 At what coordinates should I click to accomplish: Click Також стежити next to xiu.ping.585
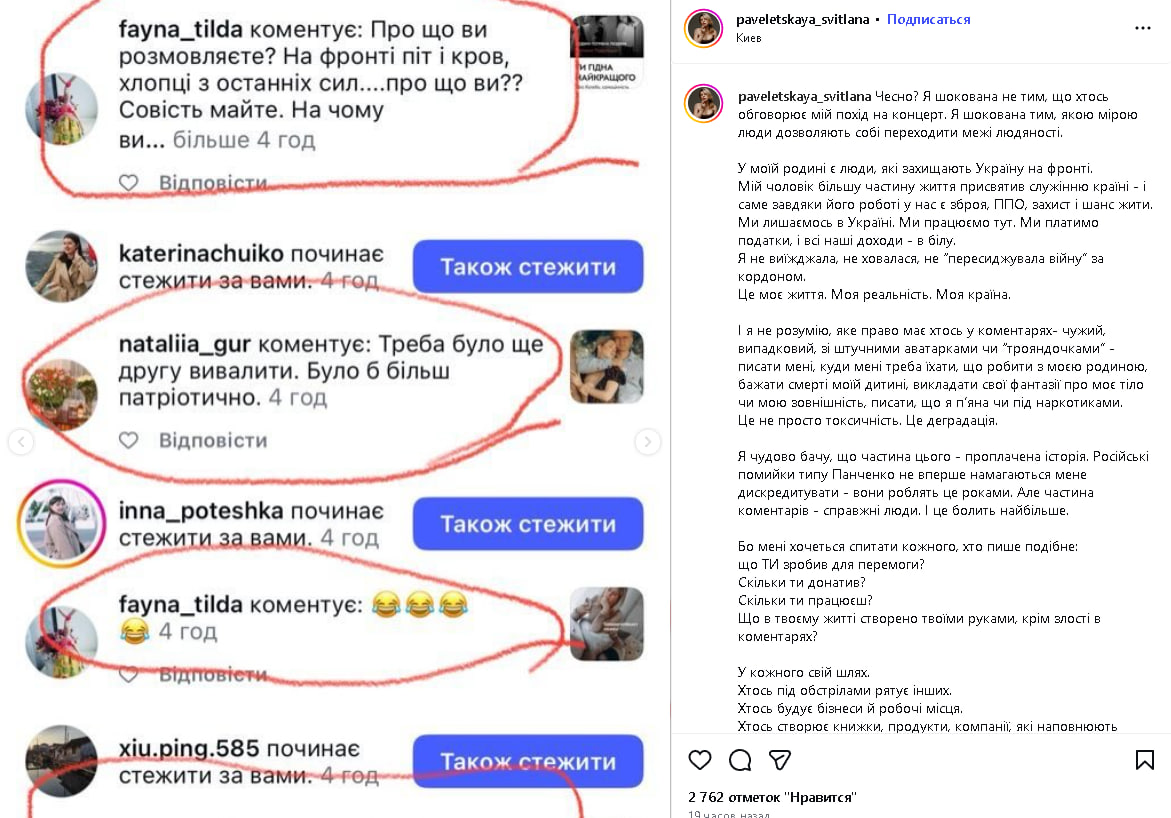click(x=528, y=761)
